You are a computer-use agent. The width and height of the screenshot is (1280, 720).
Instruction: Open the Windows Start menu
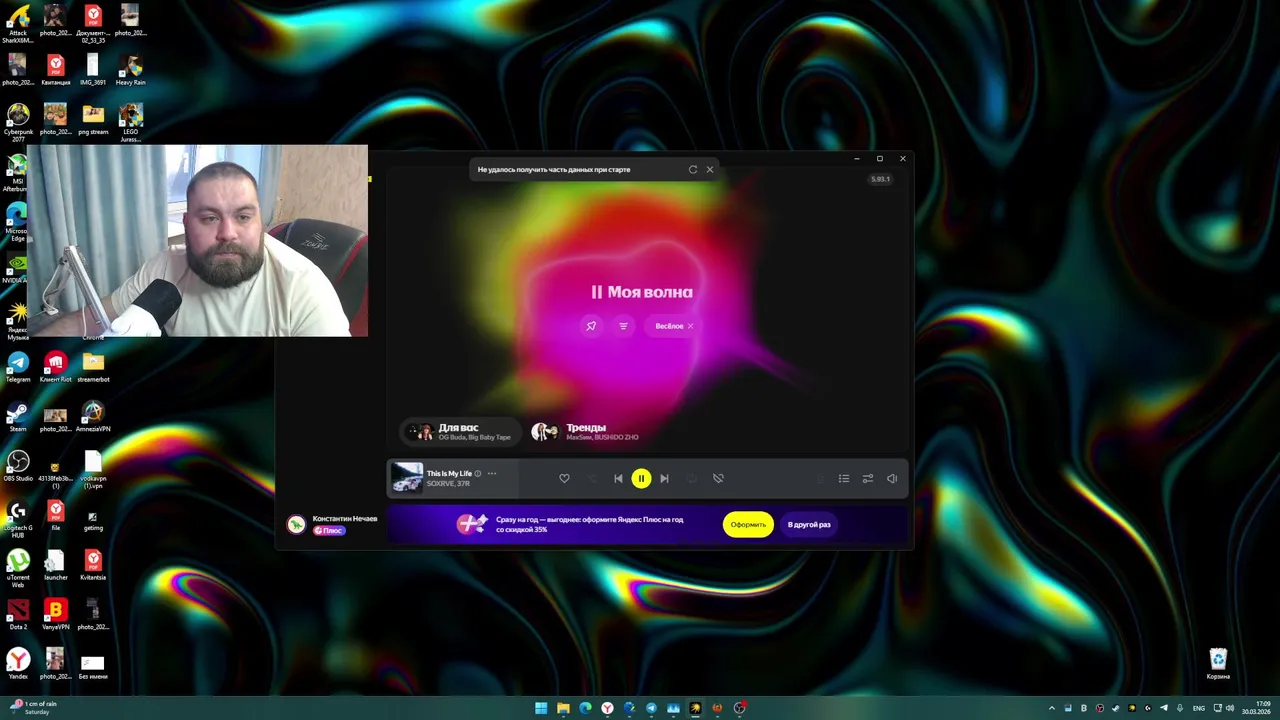pos(541,708)
